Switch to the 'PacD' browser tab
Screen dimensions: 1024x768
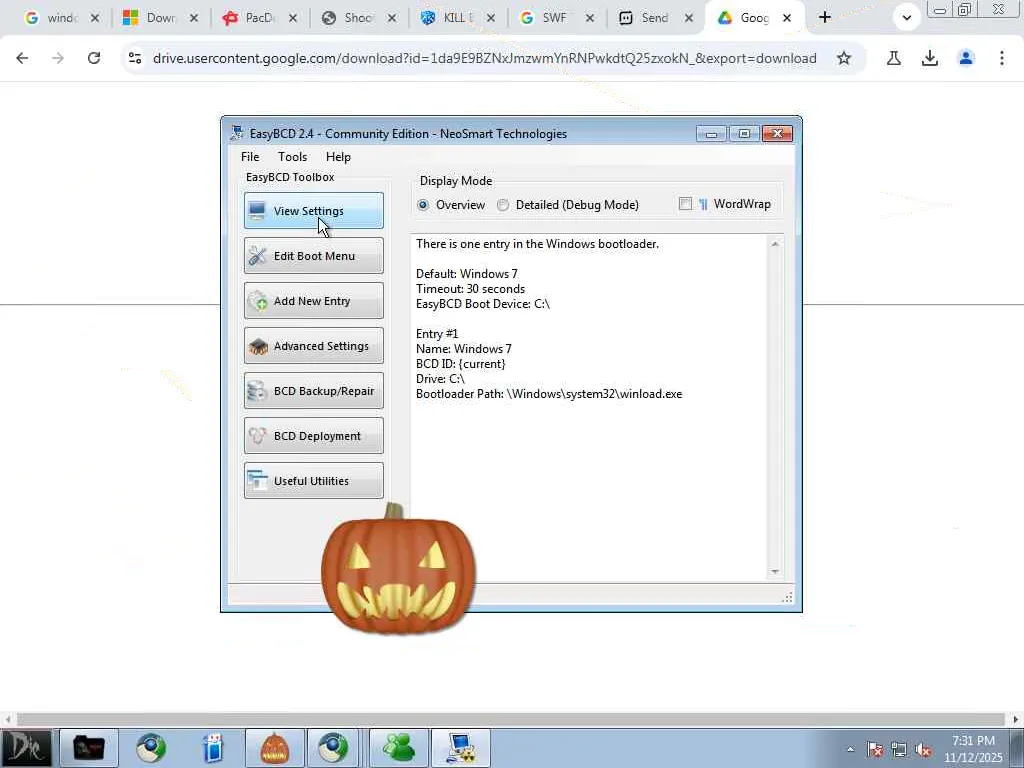pos(250,18)
